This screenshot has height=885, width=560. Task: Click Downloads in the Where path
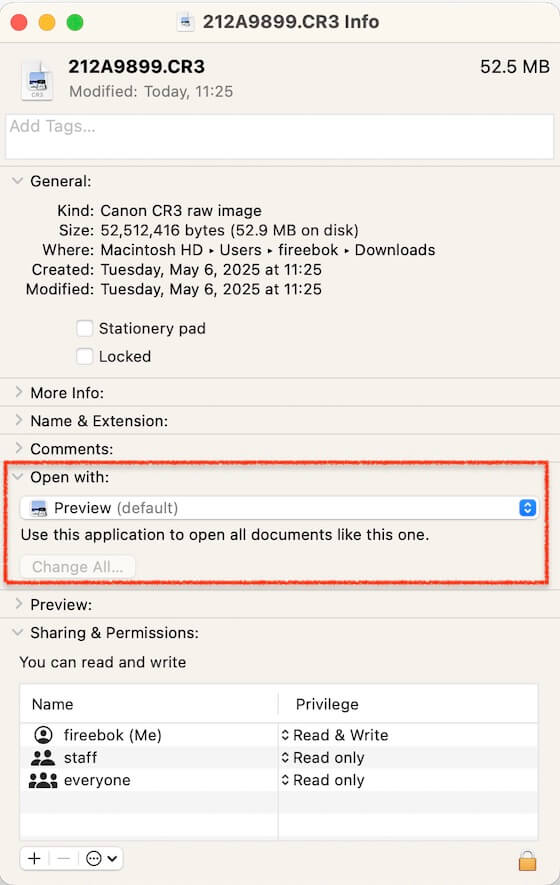[395, 249]
